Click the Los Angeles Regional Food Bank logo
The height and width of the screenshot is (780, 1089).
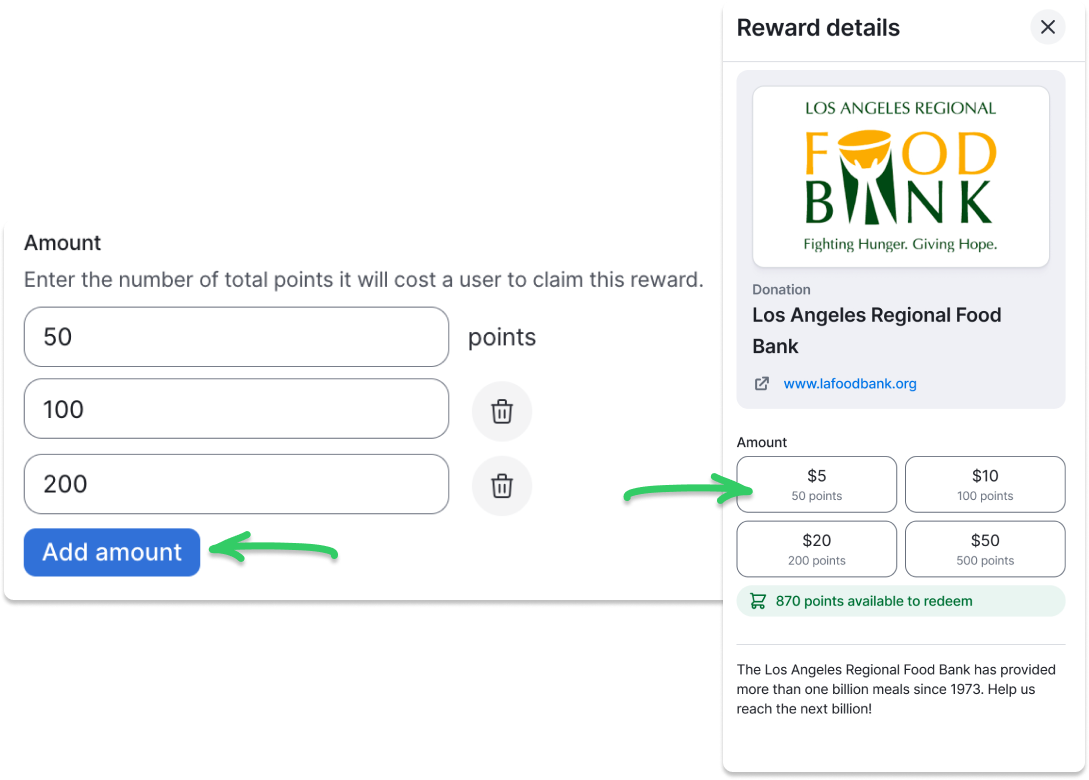point(901,176)
